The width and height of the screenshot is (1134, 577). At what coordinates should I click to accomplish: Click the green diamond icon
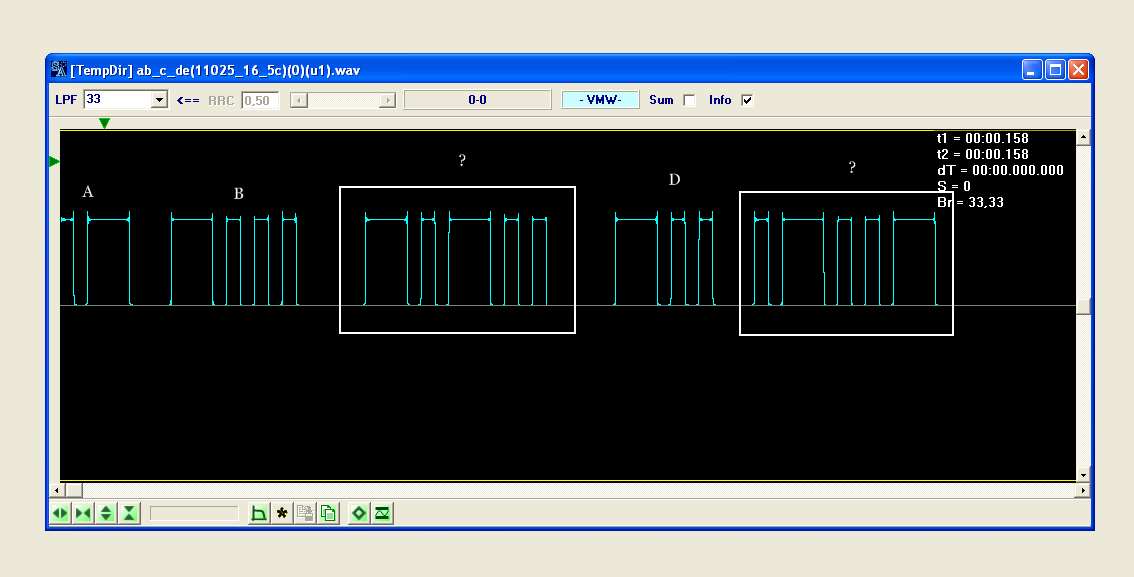tap(359, 513)
